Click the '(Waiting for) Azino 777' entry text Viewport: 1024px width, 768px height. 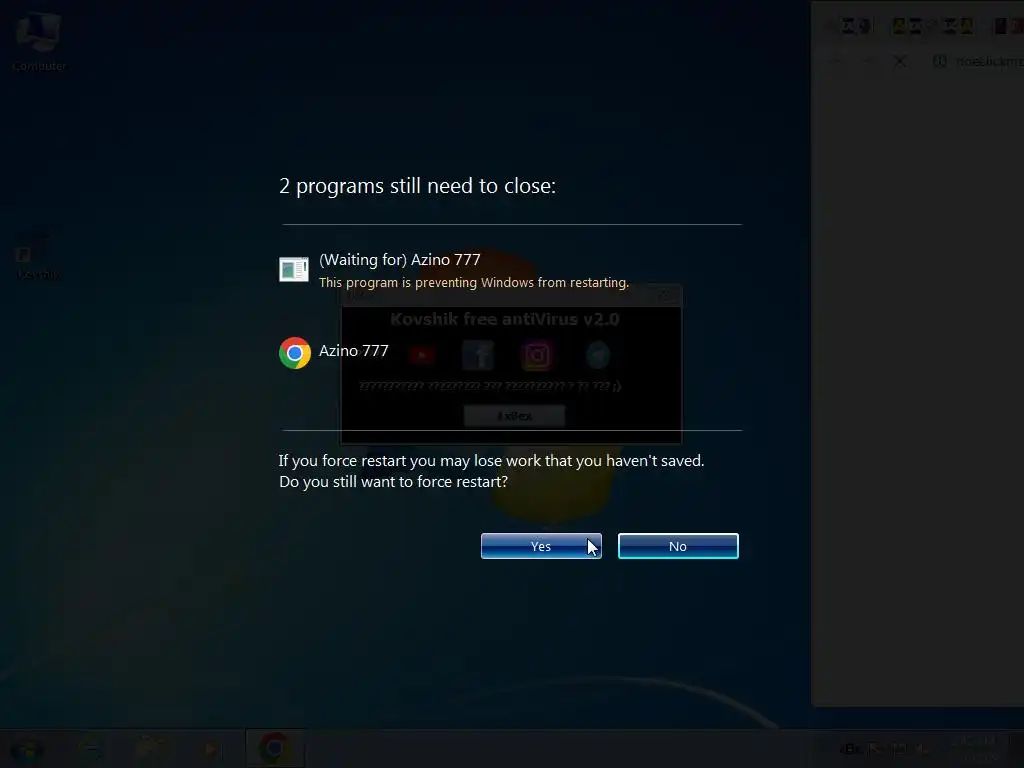[400, 260]
